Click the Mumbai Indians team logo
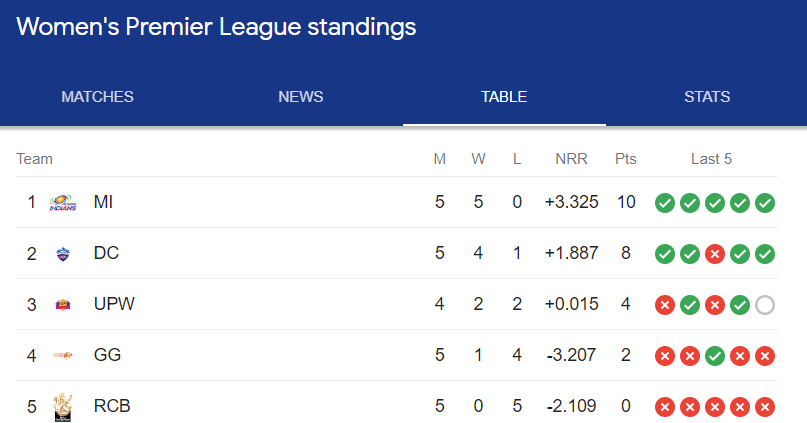This screenshot has height=423, width=807. tap(63, 202)
